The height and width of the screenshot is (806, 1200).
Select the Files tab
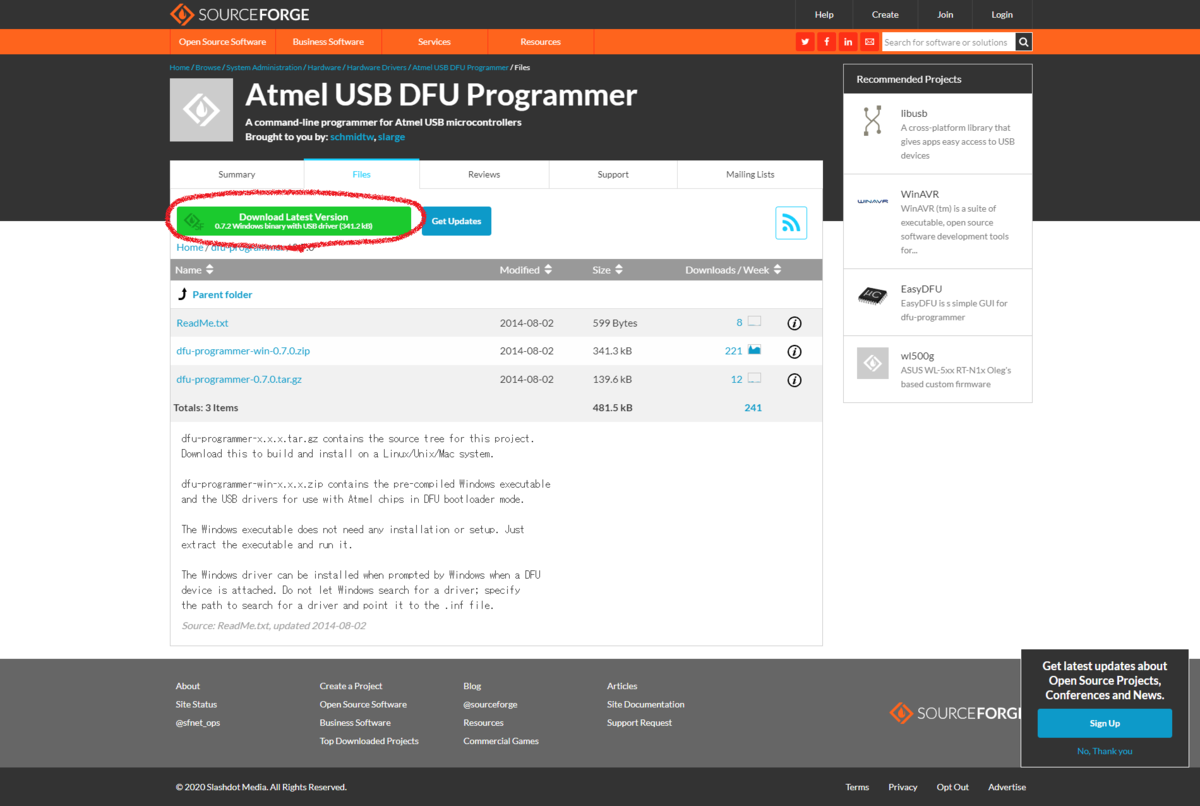pos(362,174)
